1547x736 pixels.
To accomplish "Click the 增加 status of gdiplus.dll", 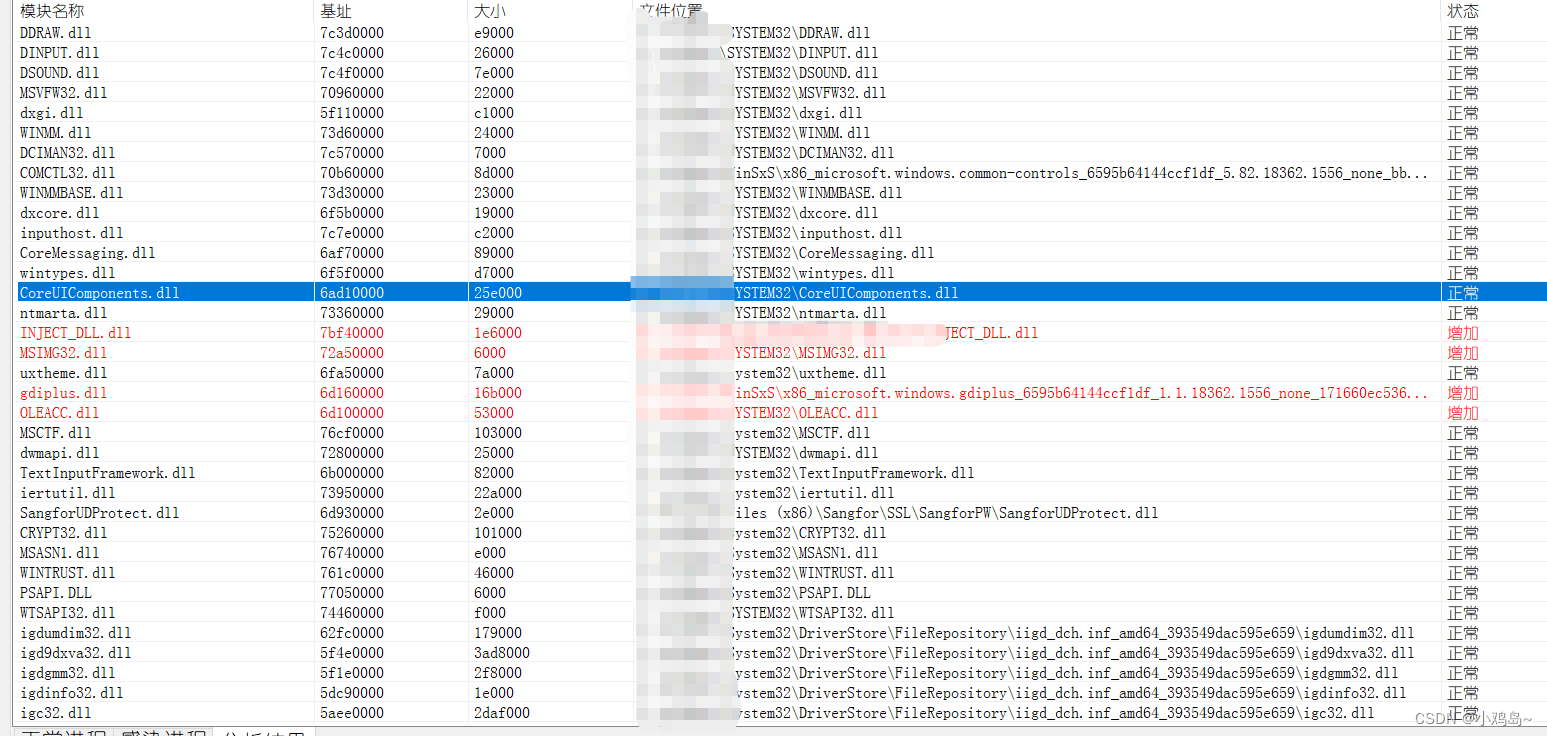I will click(x=1463, y=392).
